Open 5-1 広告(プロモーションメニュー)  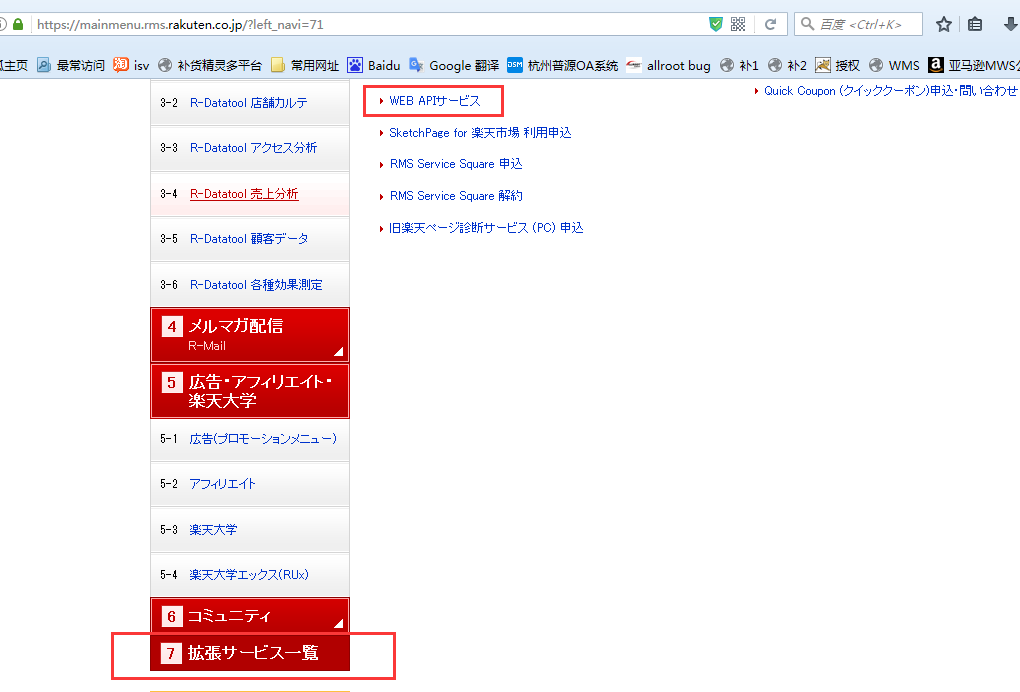click(x=263, y=439)
